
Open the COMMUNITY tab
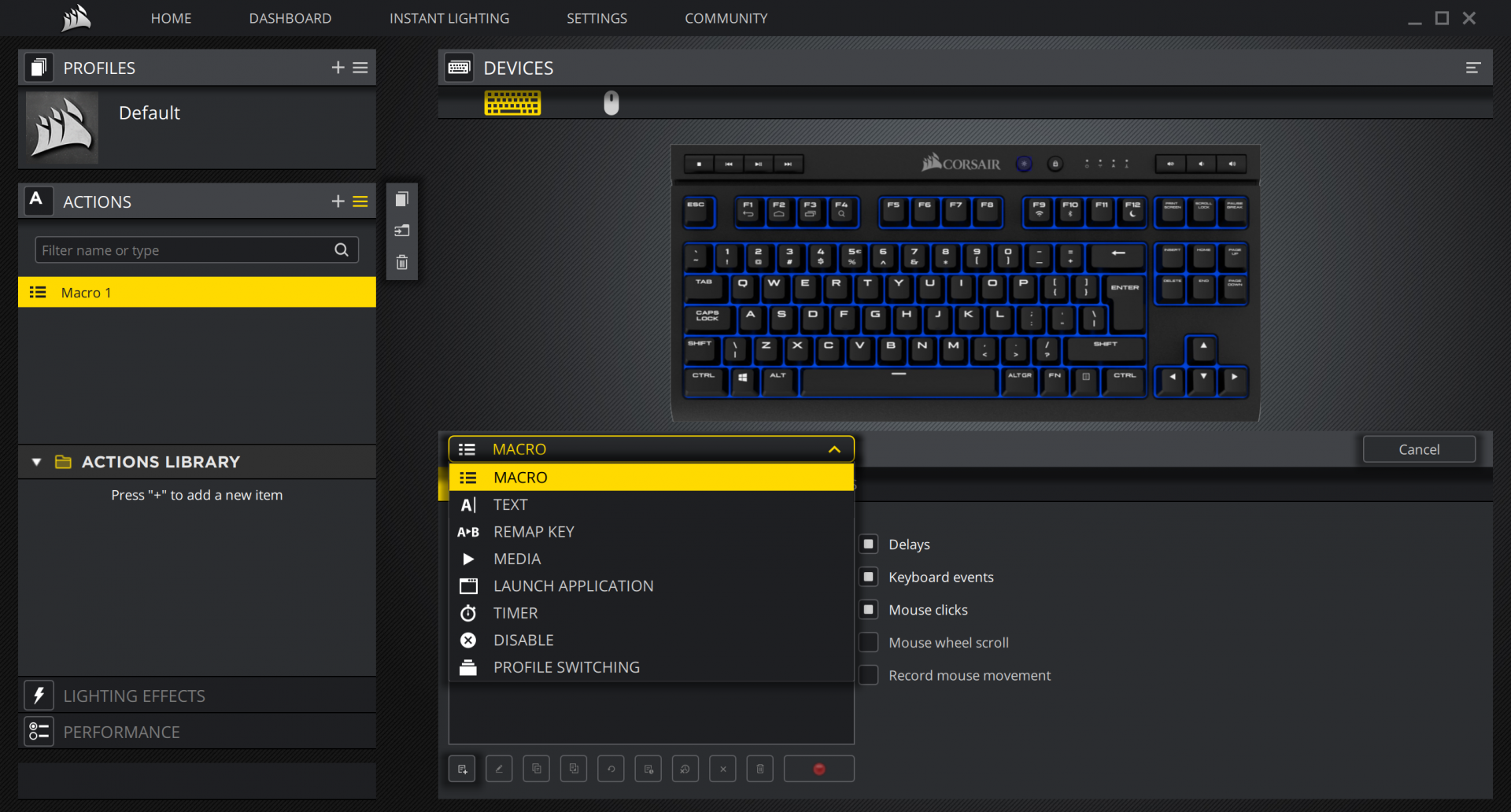(x=726, y=18)
